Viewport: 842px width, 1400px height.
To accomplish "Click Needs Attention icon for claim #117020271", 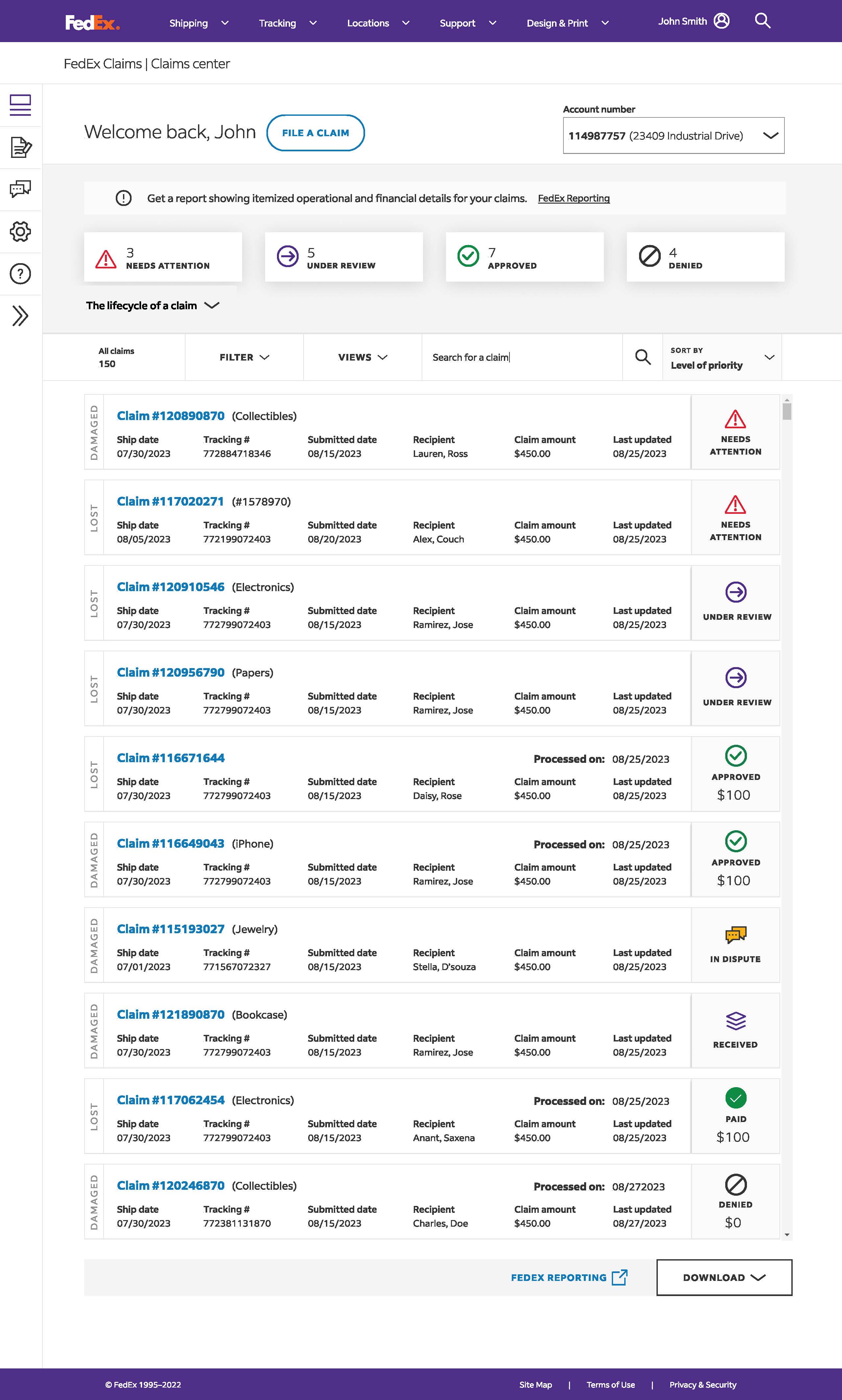I will (735, 505).
